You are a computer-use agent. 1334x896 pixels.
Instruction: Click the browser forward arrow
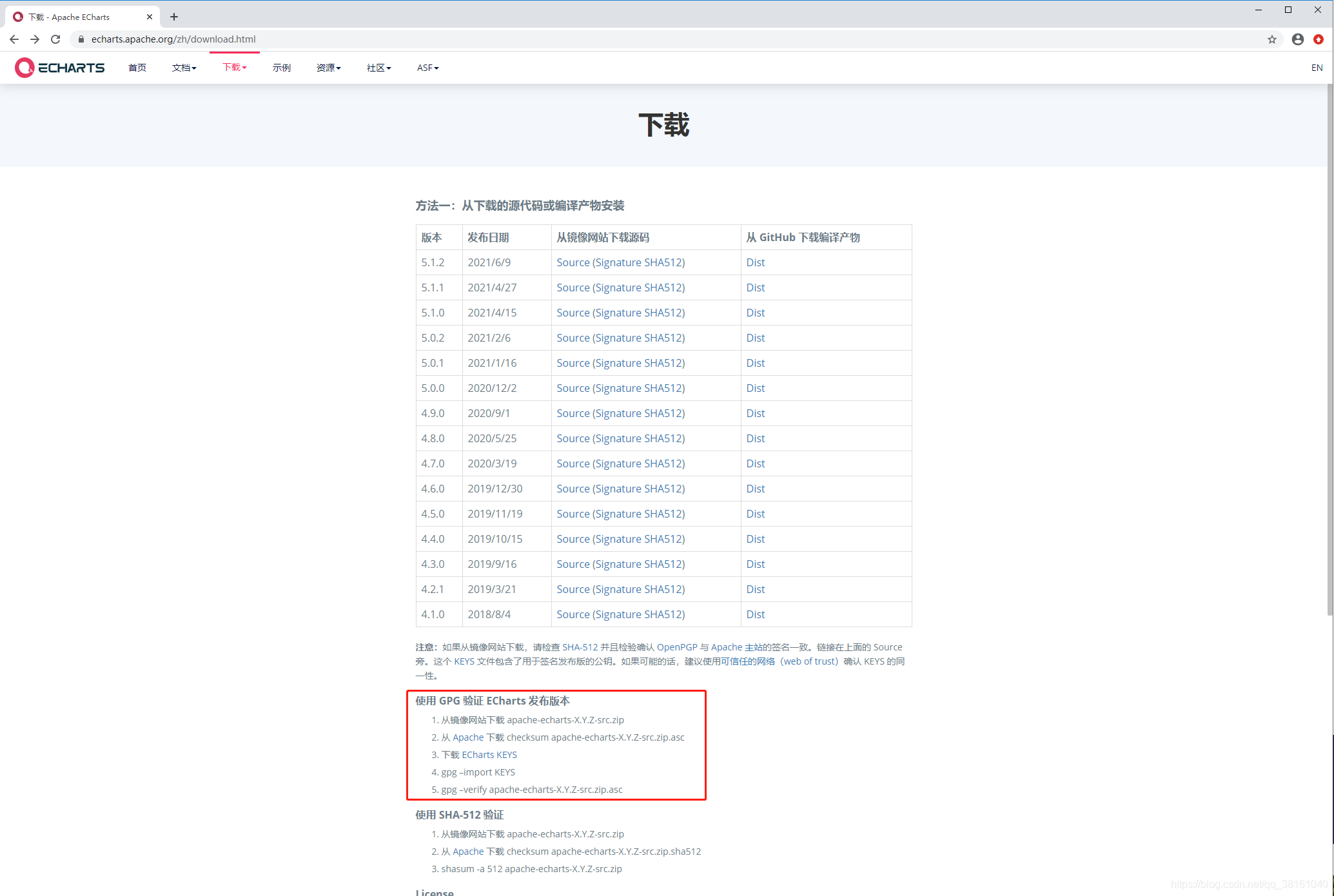(35, 39)
